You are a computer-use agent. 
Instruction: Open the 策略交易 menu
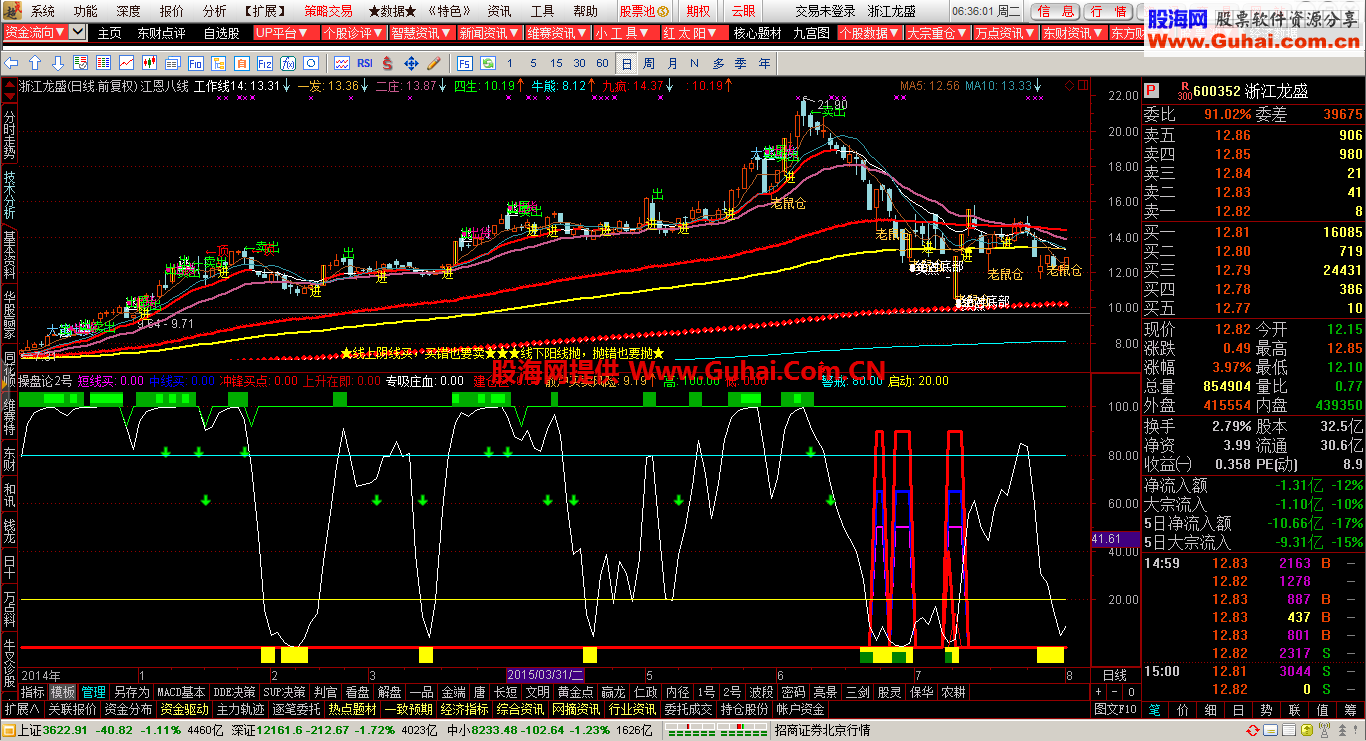pyautogui.click(x=329, y=11)
